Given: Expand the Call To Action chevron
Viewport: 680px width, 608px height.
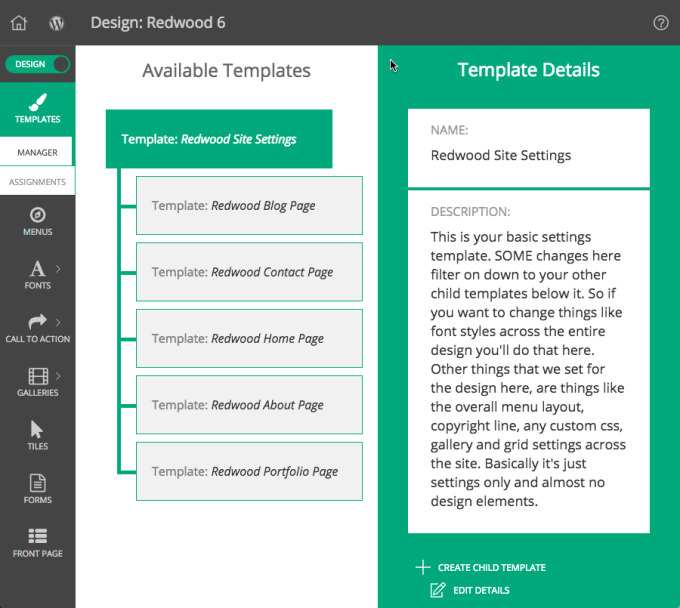Looking at the screenshot, I should click(x=58, y=322).
